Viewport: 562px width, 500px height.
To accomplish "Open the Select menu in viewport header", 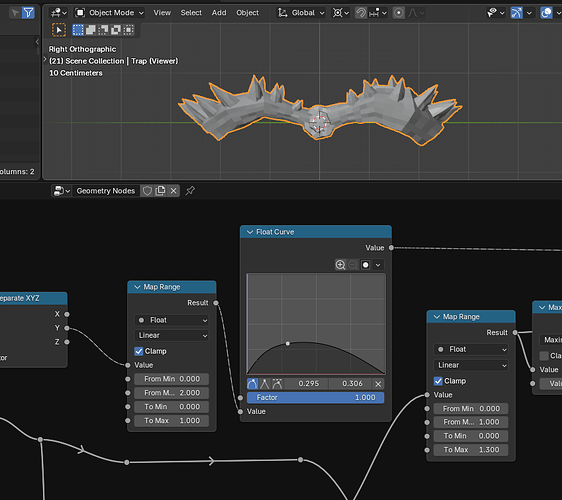I will point(191,13).
